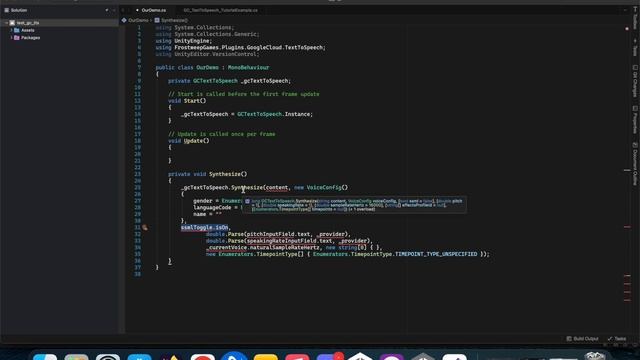The image size is (640, 360).
Task: Open the Properties side panel
Action: [635, 120]
